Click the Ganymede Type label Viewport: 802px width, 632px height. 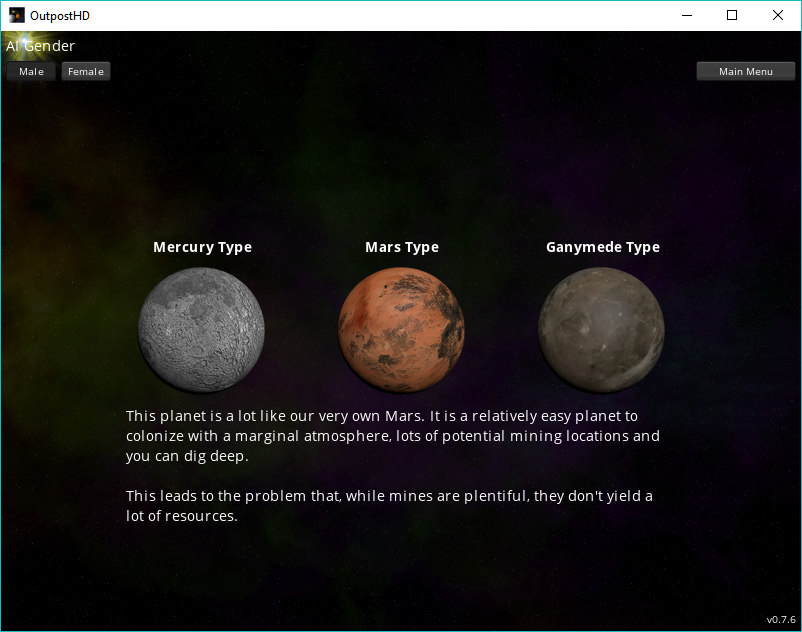(603, 247)
